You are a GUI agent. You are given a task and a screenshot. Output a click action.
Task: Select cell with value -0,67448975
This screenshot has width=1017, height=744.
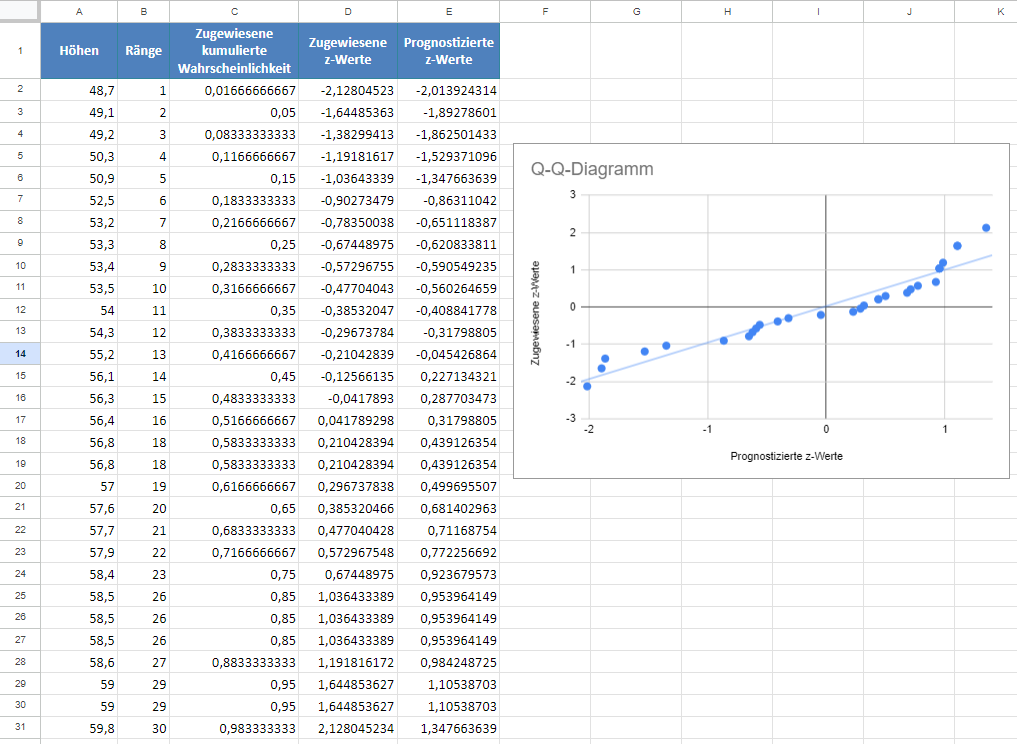[x=348, y=245]
